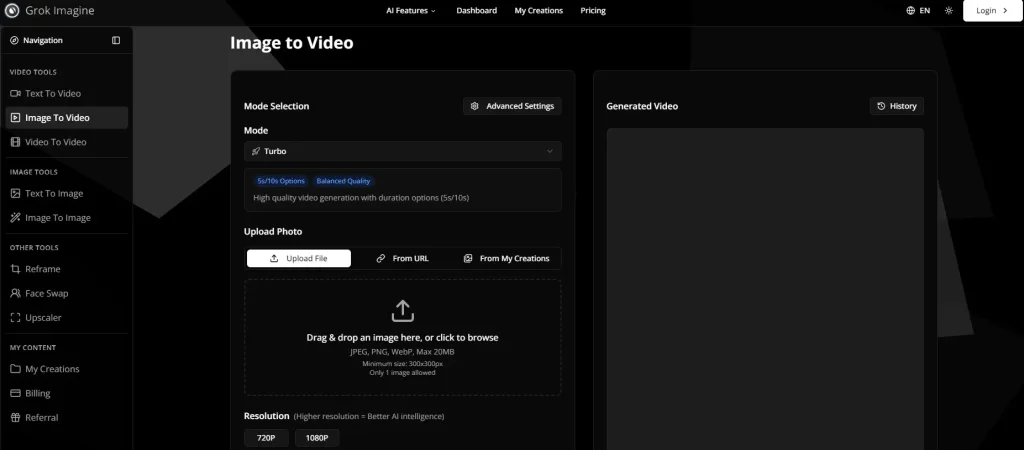Open the Referral page
Image resolution: width=1024 pixels, height=450 pixels.
click(x=67, y=417)
